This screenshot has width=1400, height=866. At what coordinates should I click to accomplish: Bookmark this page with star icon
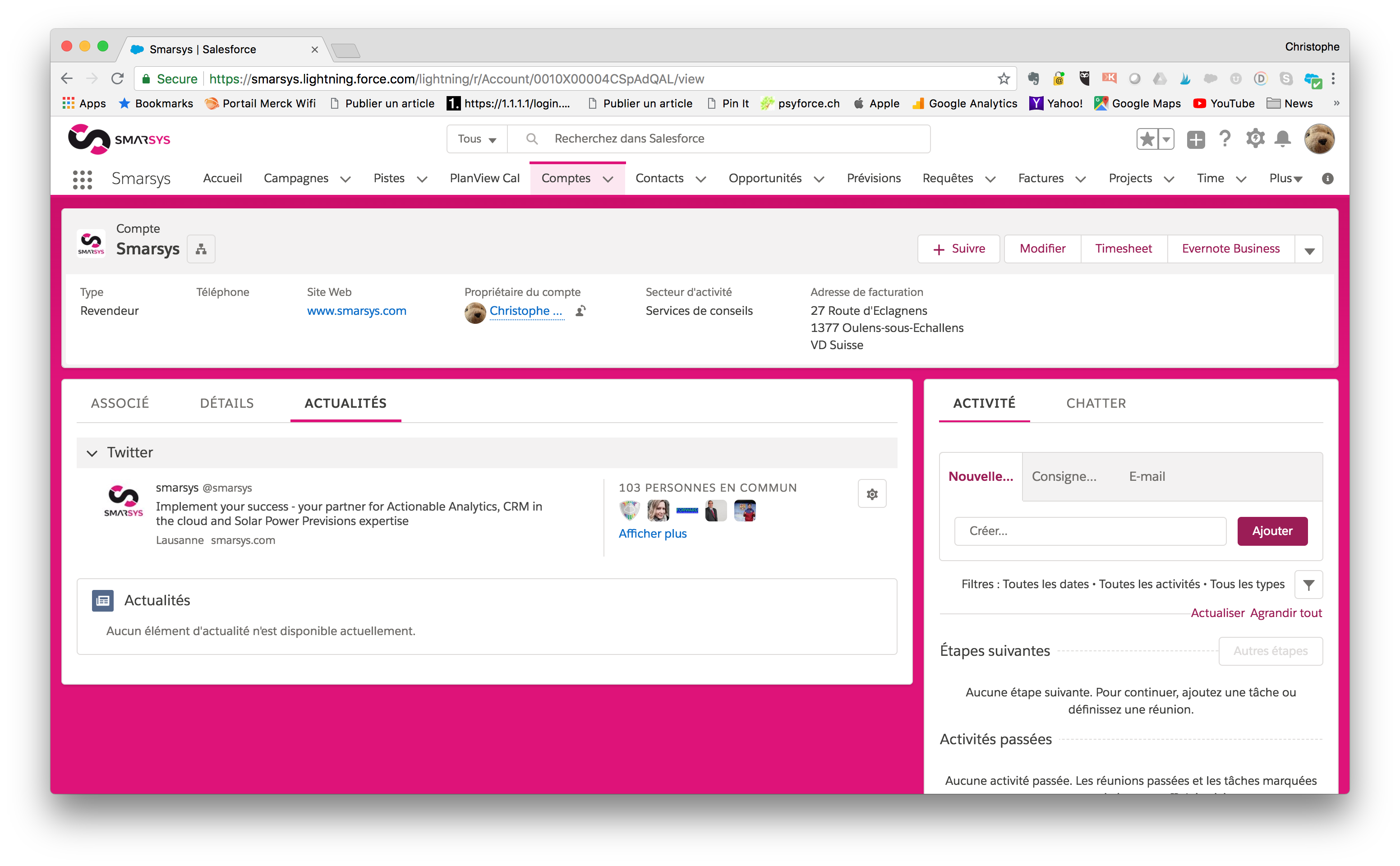pyautogui.click(x=1003, y=78)
